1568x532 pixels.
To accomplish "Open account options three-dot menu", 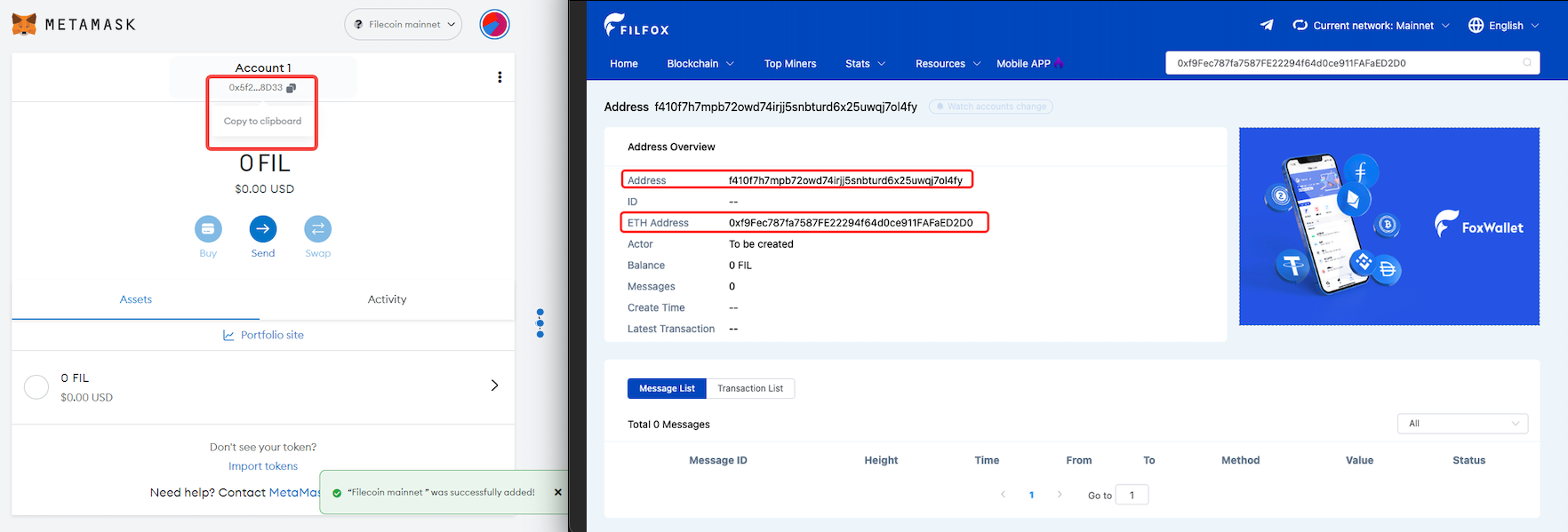I will click(500, 77).
